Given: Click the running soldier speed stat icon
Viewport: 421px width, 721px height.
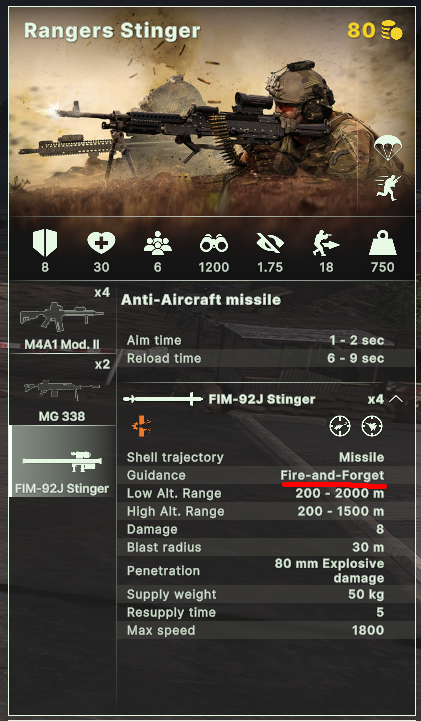Looking at the screenshot, I should pyautogui.click(x=326, y=243).
